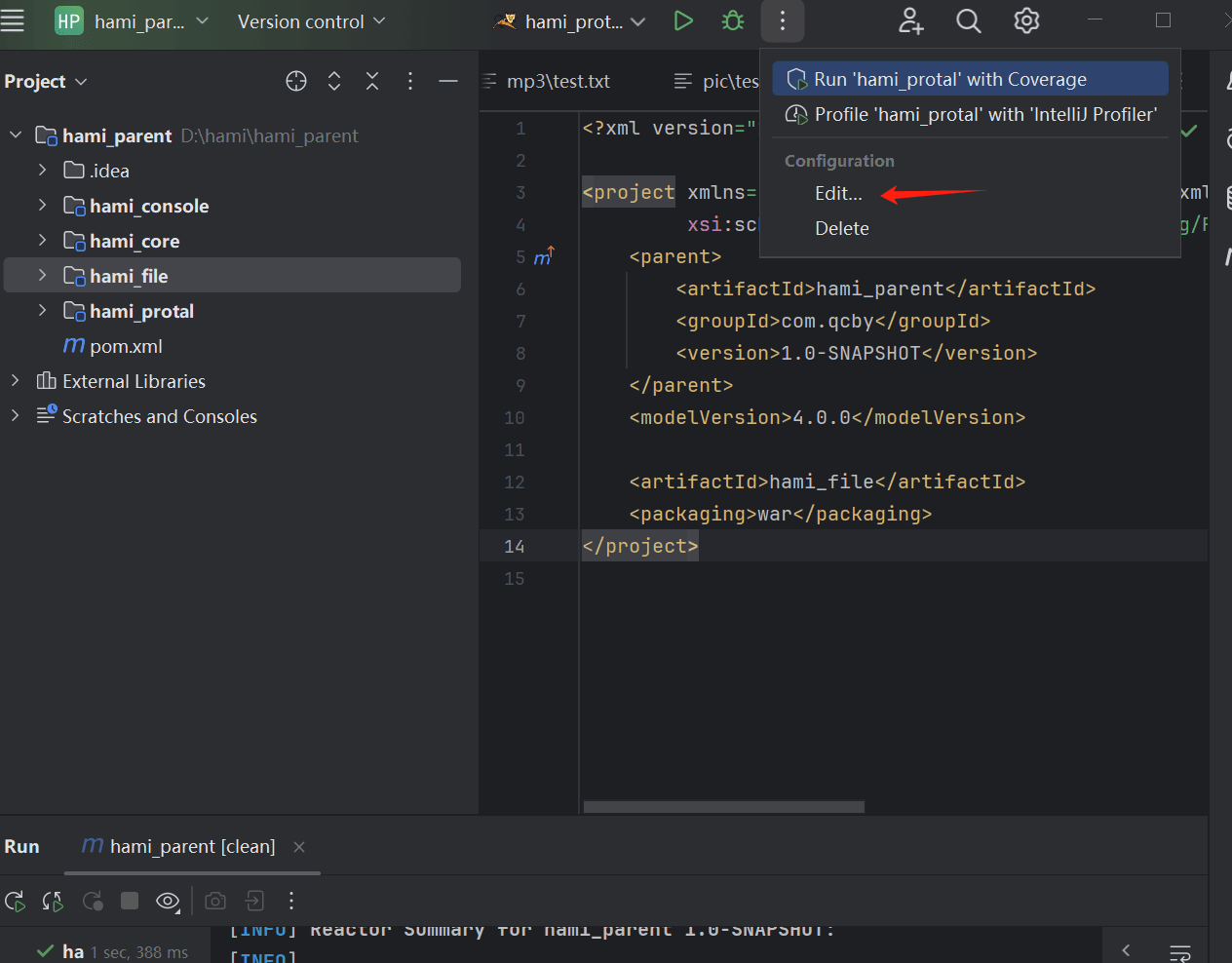The width and height of the screenshot is (1232, 963).
Task: Expand the hami_console folder
Action: click(42, 206)
